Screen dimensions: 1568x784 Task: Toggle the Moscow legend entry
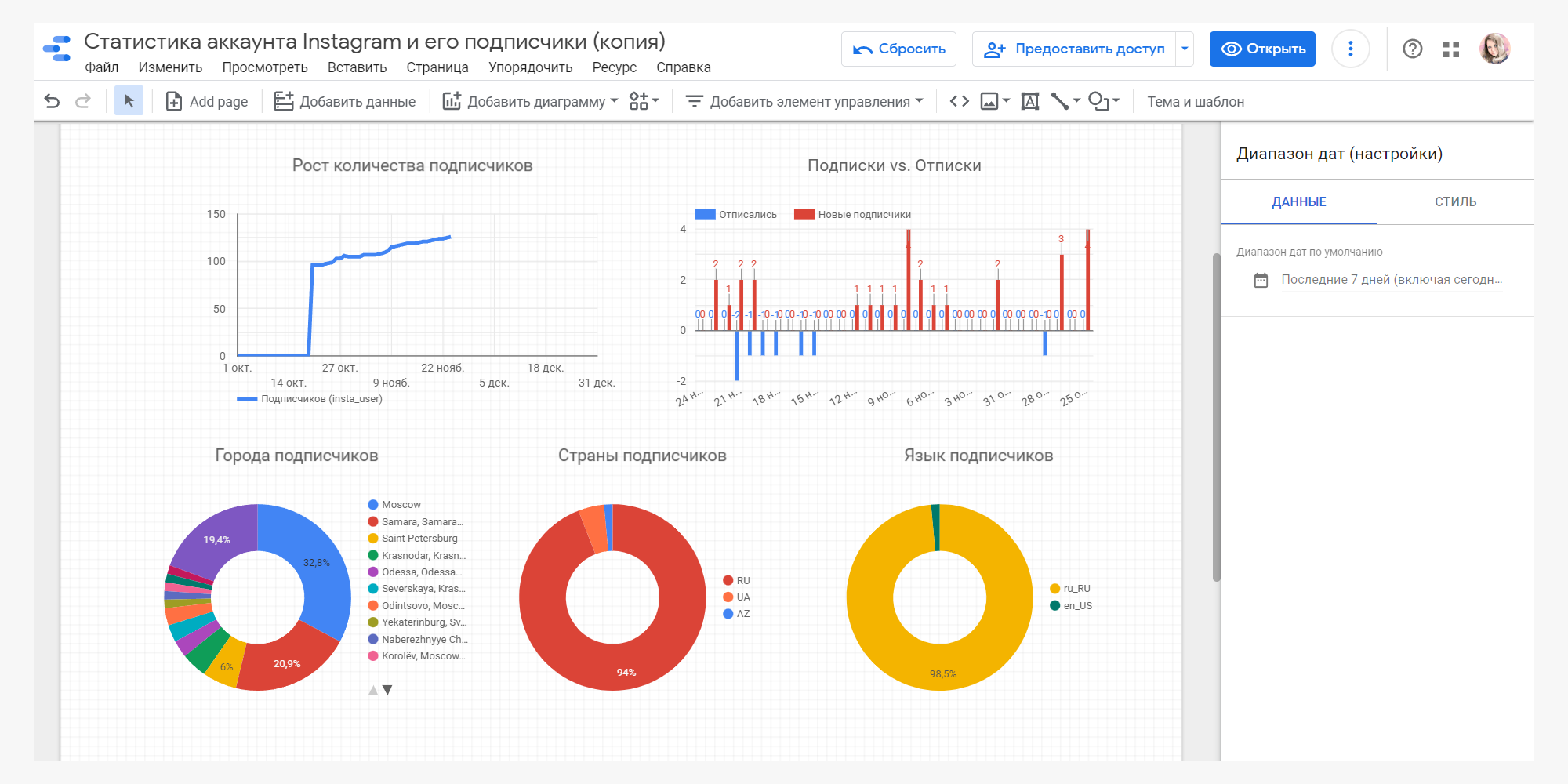pos(401,505)
